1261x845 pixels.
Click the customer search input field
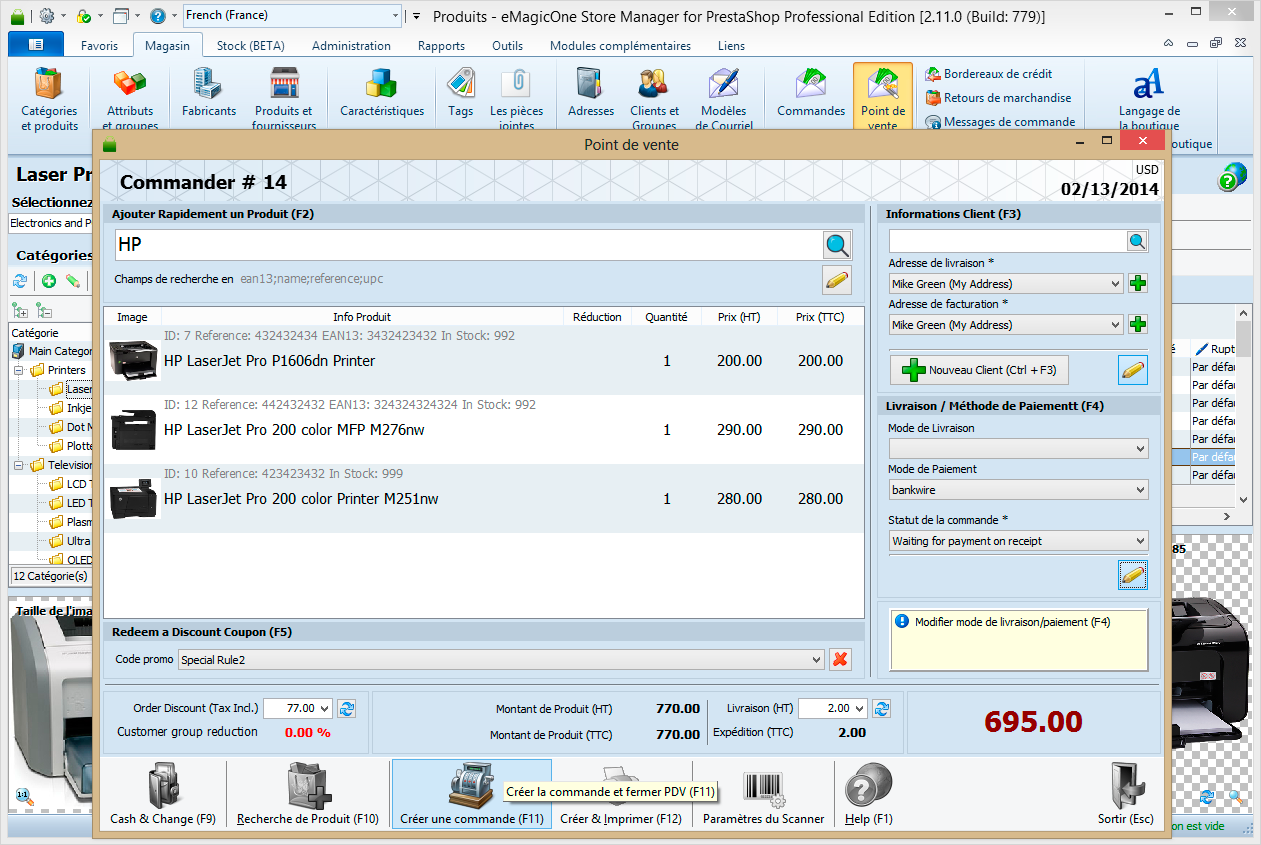1007,241
